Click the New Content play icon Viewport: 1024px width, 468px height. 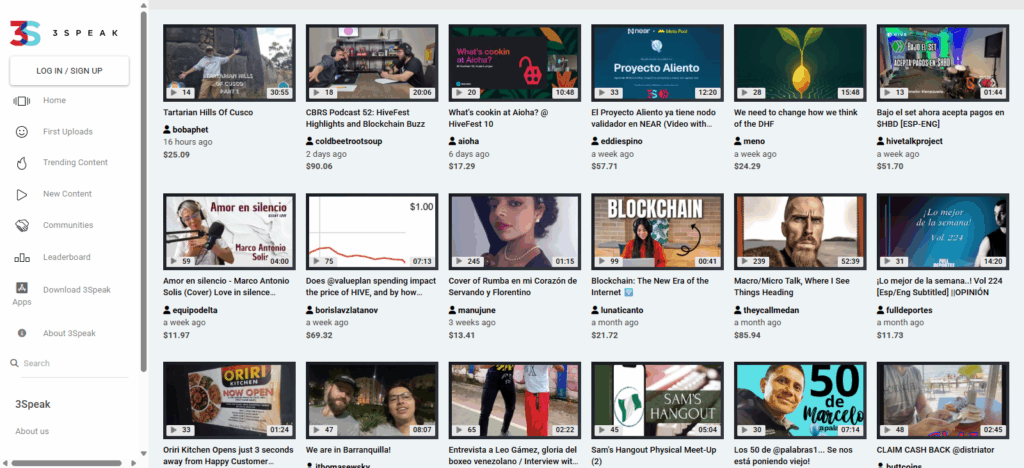[x=22, y=194]
